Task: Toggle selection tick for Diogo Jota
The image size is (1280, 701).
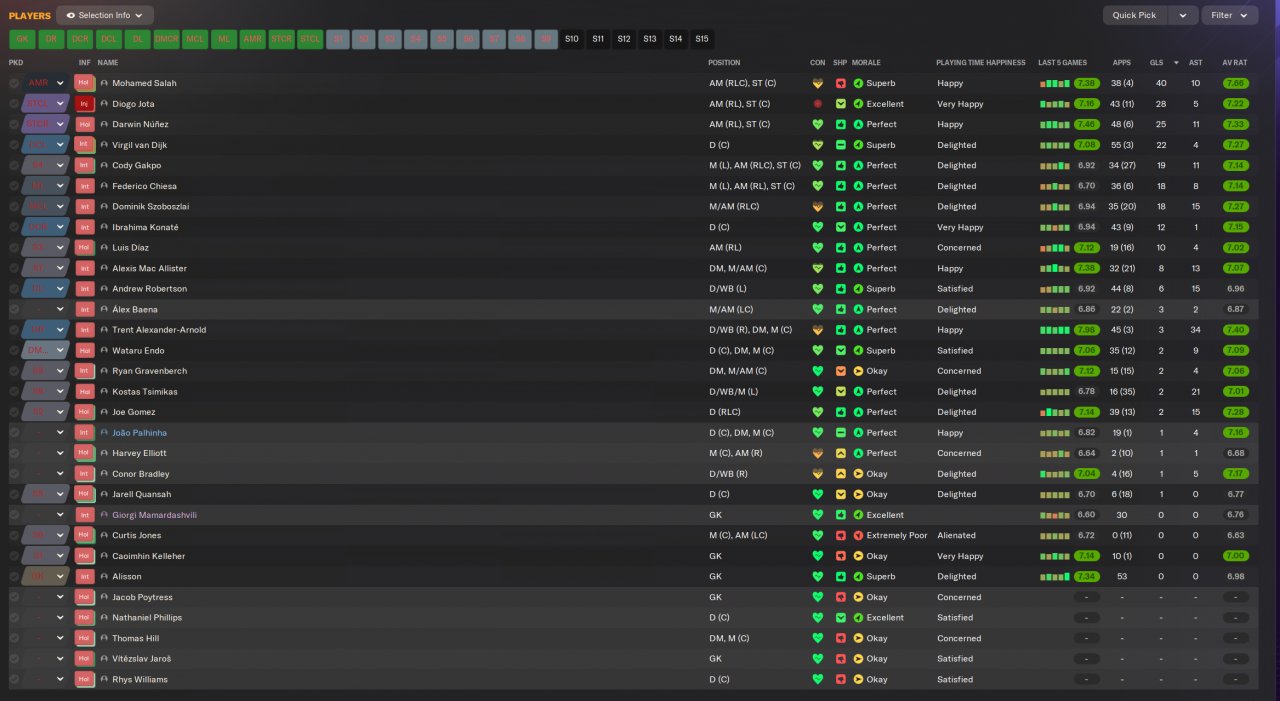Action: click(x=14, y=104)
